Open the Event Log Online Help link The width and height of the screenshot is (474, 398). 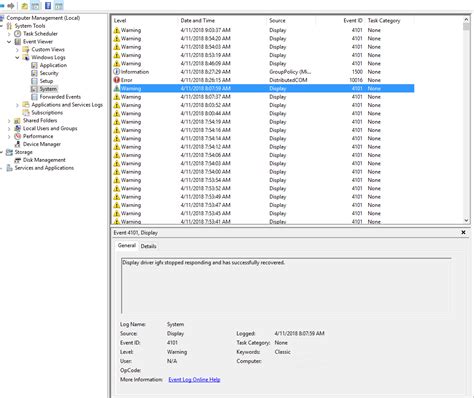(194, 380)
